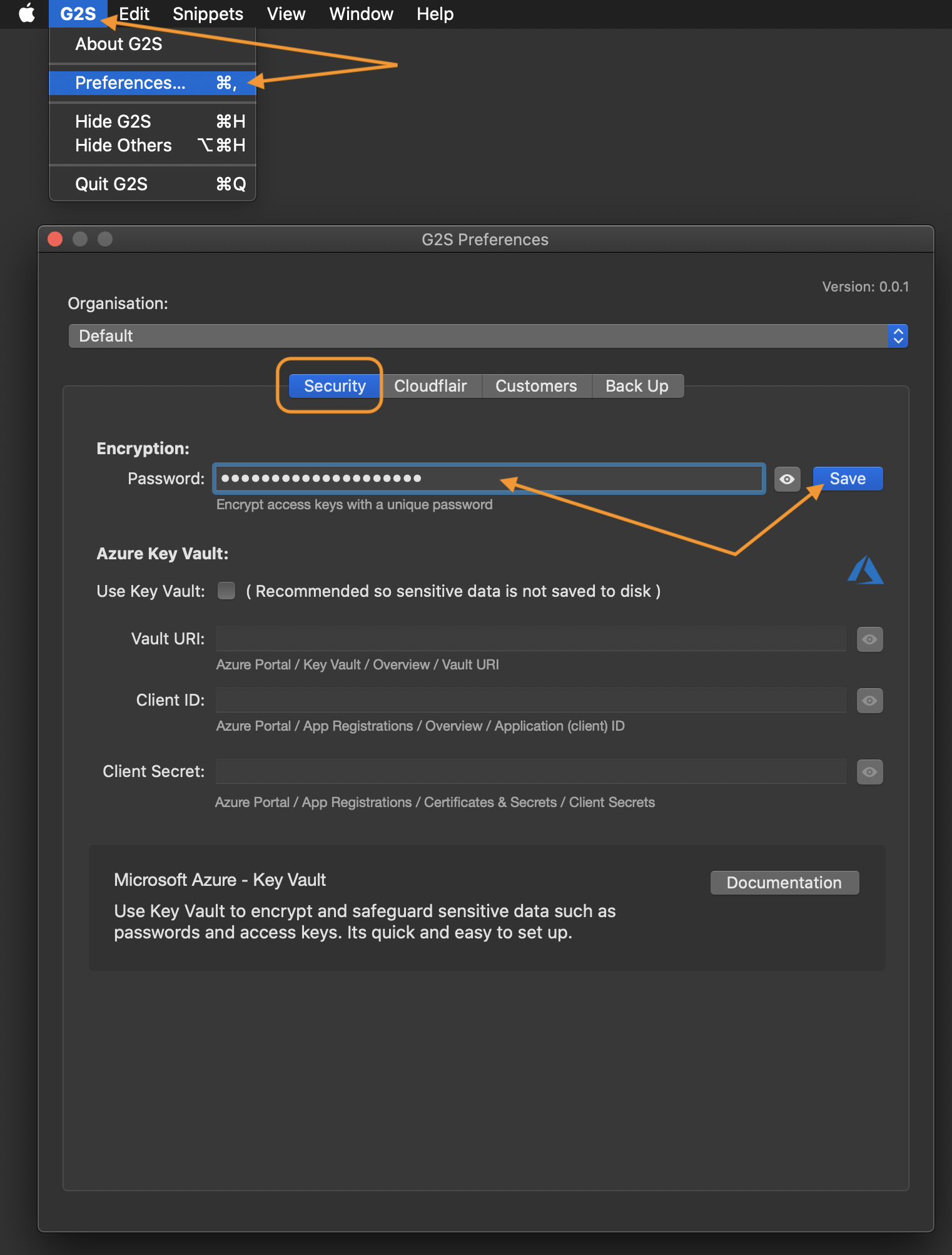The width and height of the screenshot is (952, 1255).
Task: Click the 'Azure Key Vault:' section label
Action: tap(163, 554)
